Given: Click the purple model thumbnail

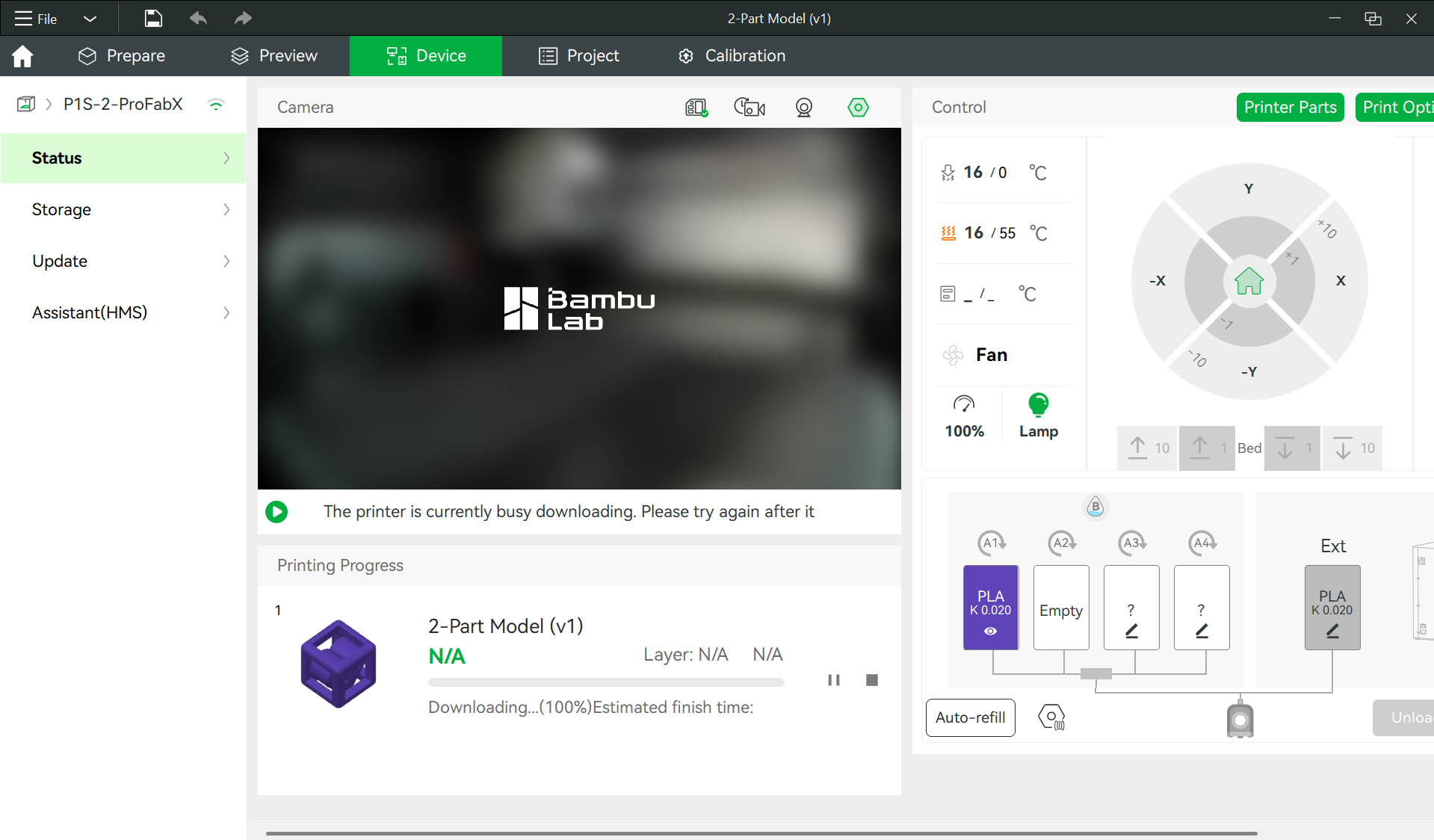Looking at the screenshot, I should tap(339, 664).
